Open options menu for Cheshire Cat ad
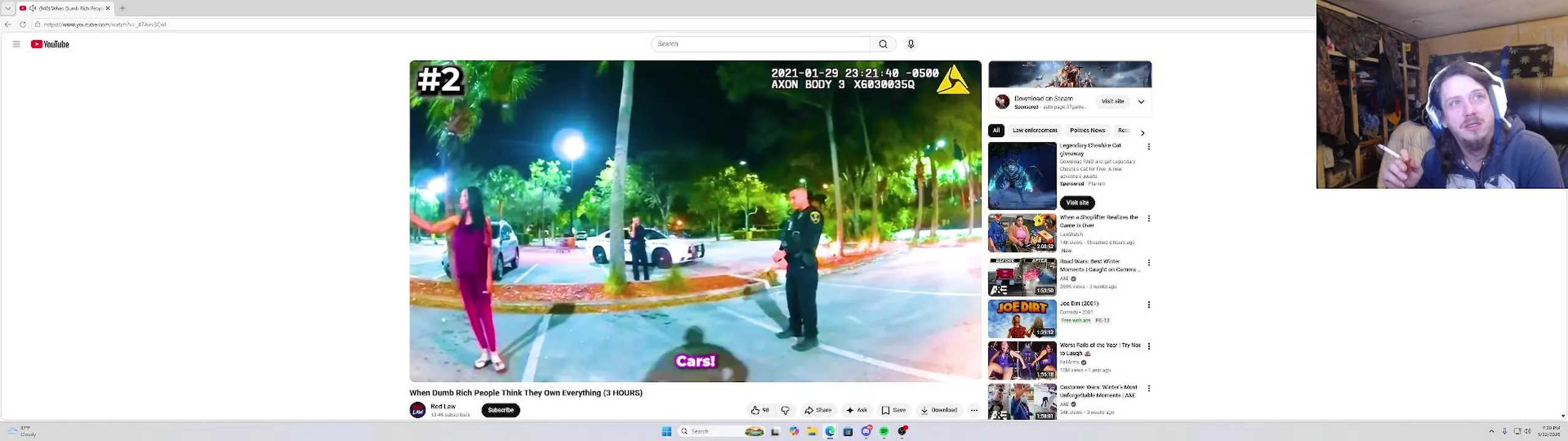 click(1149, 147)
